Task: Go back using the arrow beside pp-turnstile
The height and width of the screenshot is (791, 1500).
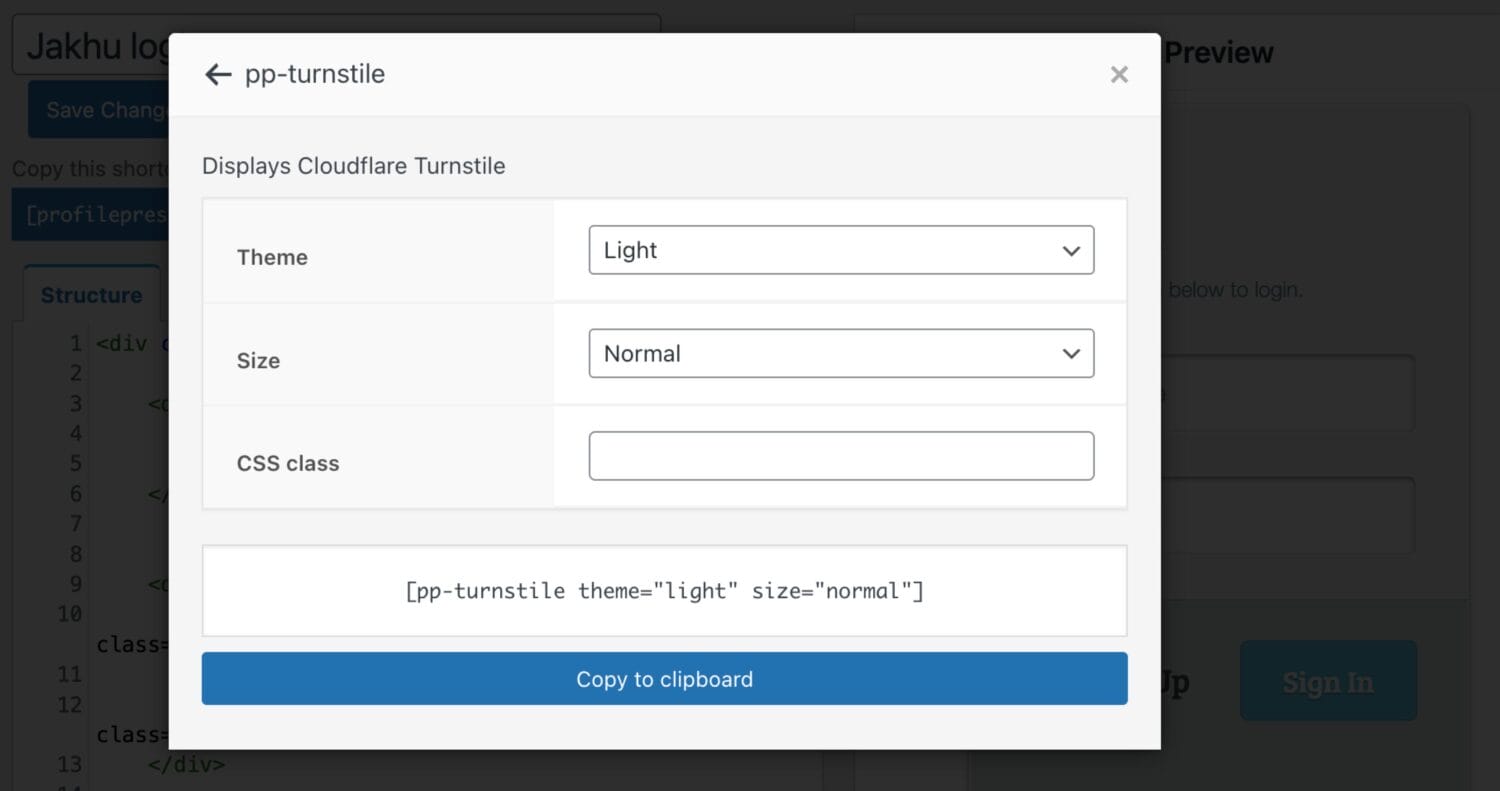Action: (x=217, y=74)
